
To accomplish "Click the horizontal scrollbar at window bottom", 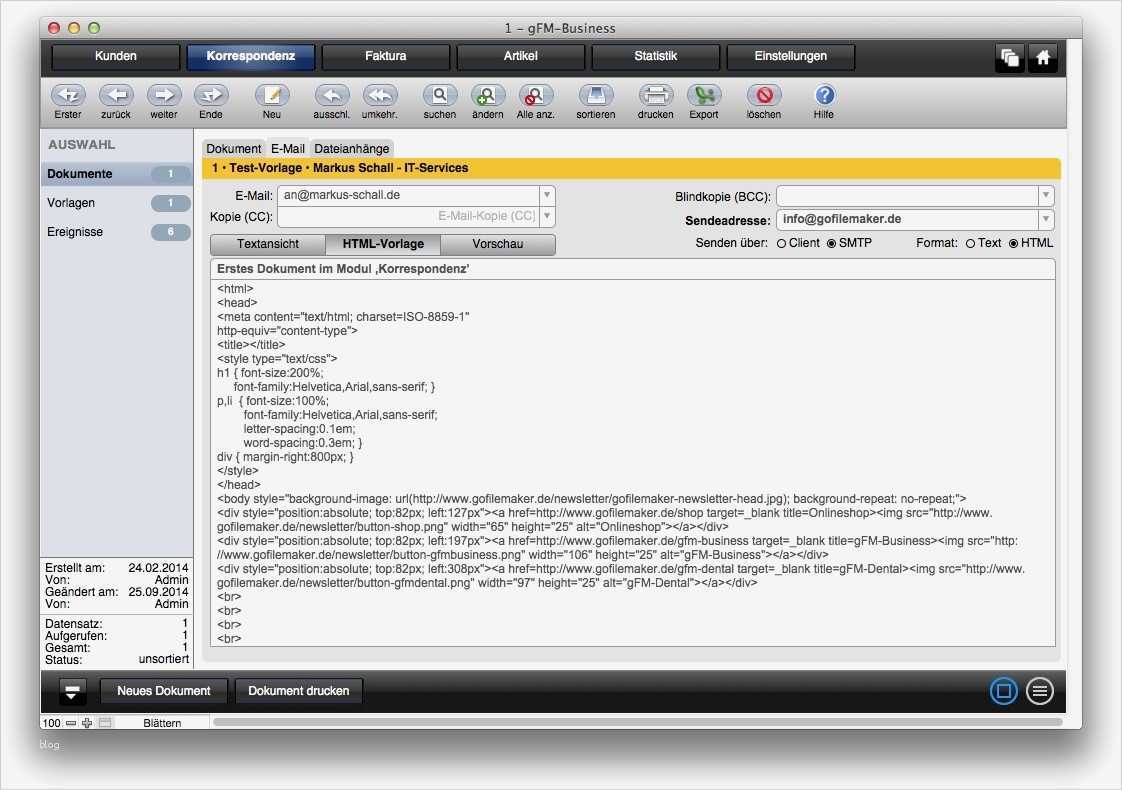I will (637, 722).
